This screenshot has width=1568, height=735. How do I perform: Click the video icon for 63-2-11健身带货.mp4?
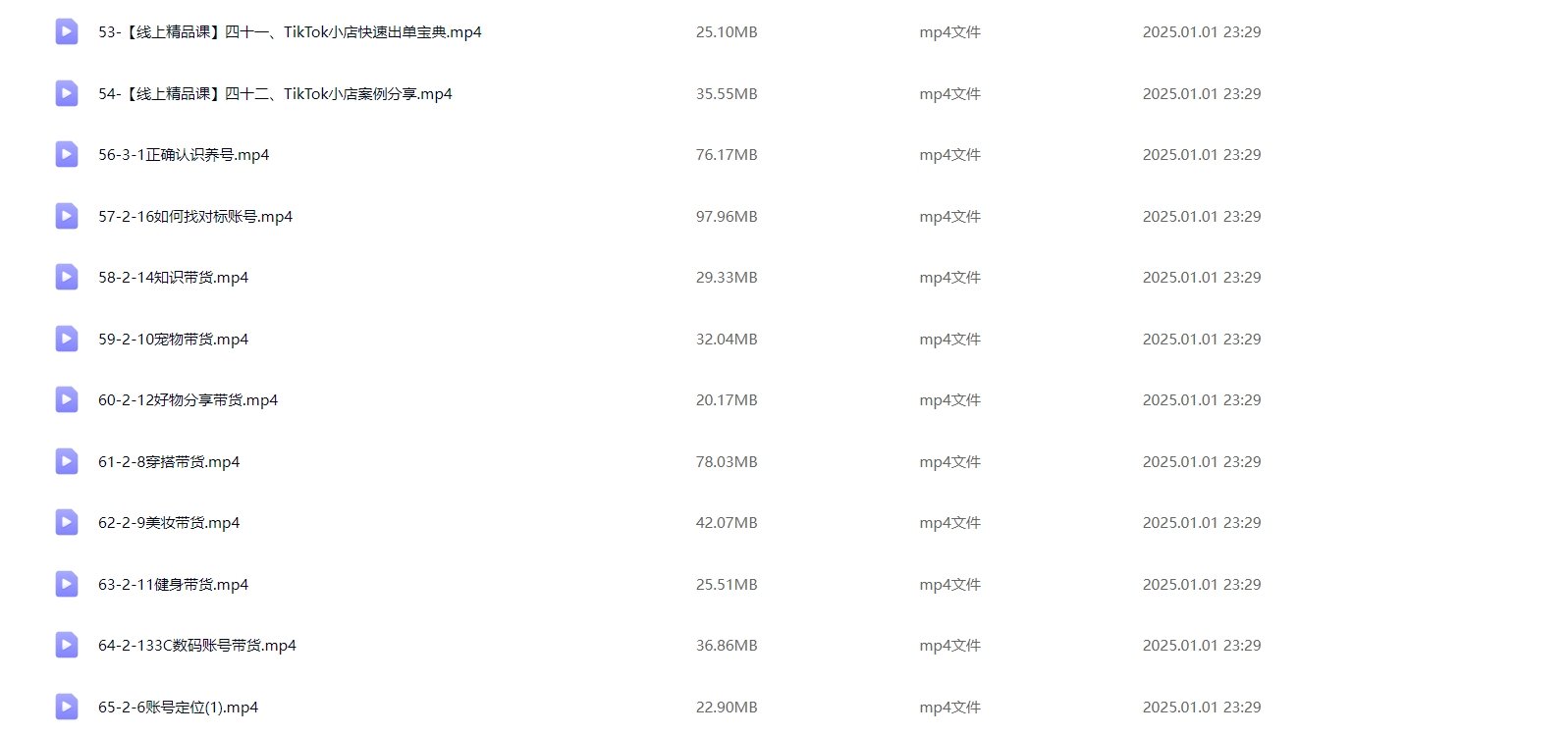67,585
